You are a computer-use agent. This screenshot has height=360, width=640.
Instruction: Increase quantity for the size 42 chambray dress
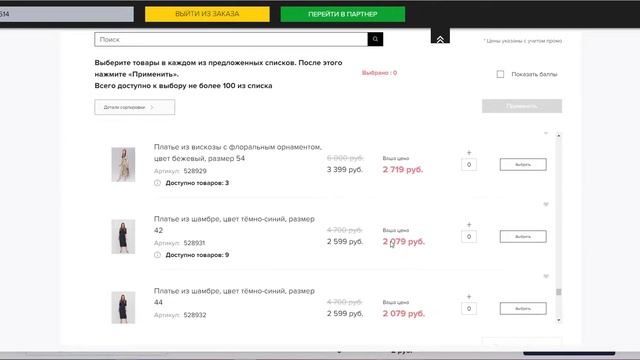point(469,224)
